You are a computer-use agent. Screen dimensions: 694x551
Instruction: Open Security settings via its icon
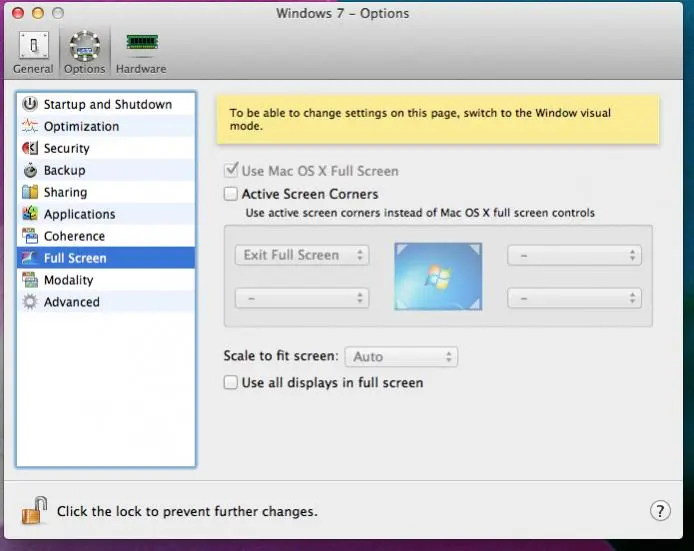tap(30, 148)
